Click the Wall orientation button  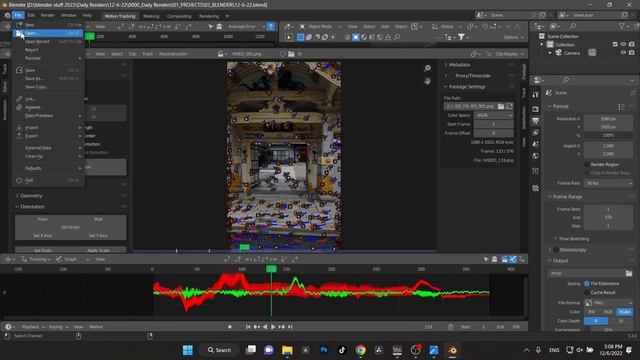pyautogui.click(x=98, y=219)
